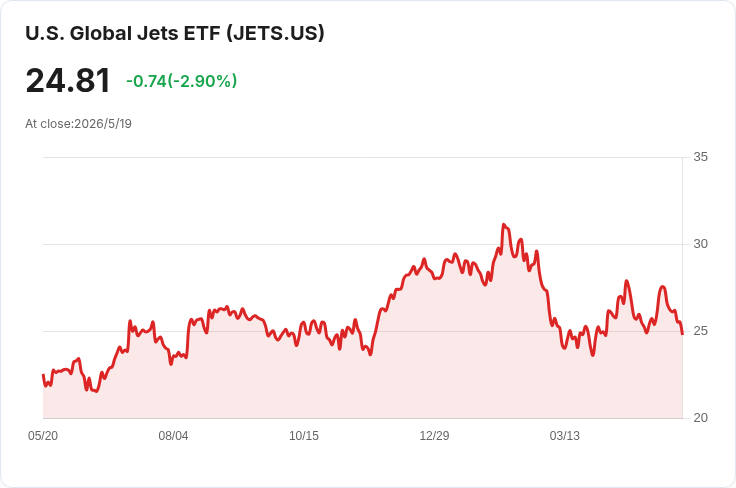This screenshot has width=736, height=488.
Task: Click the -0.74(-2.90%) change value
Action: point(182,81)
